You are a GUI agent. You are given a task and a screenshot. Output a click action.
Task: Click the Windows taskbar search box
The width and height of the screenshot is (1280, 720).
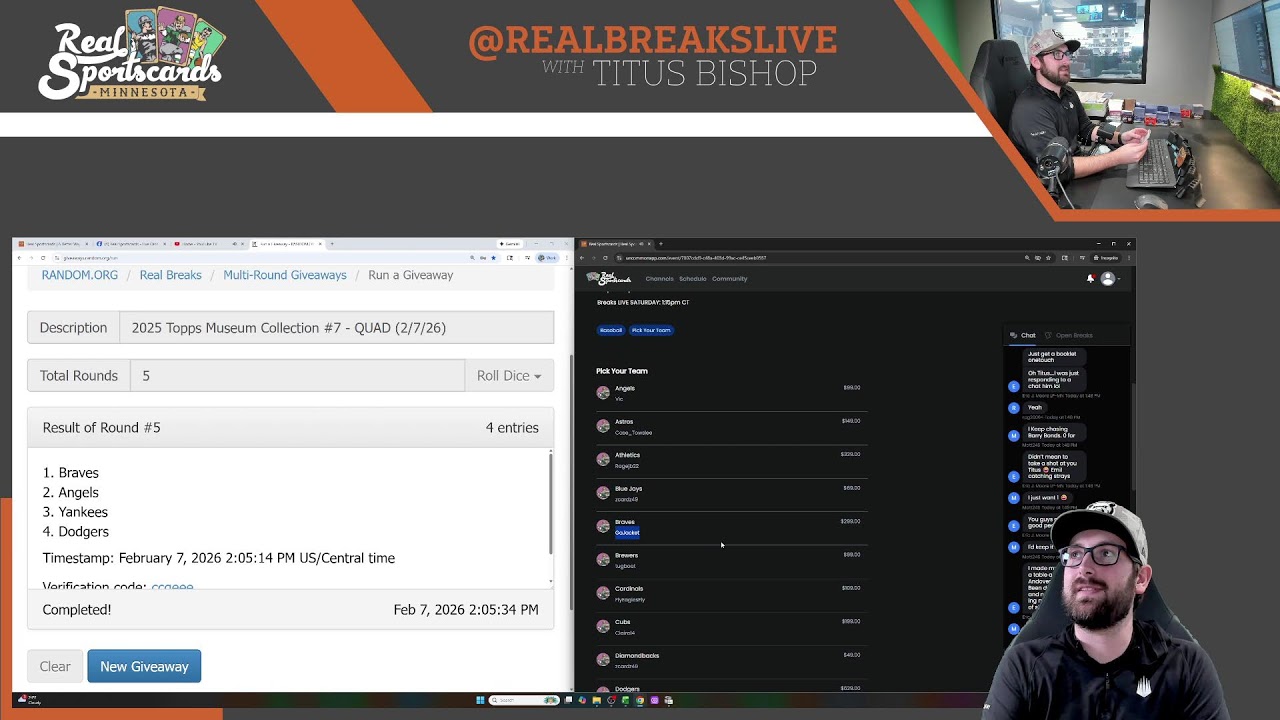tap(524, 700)
